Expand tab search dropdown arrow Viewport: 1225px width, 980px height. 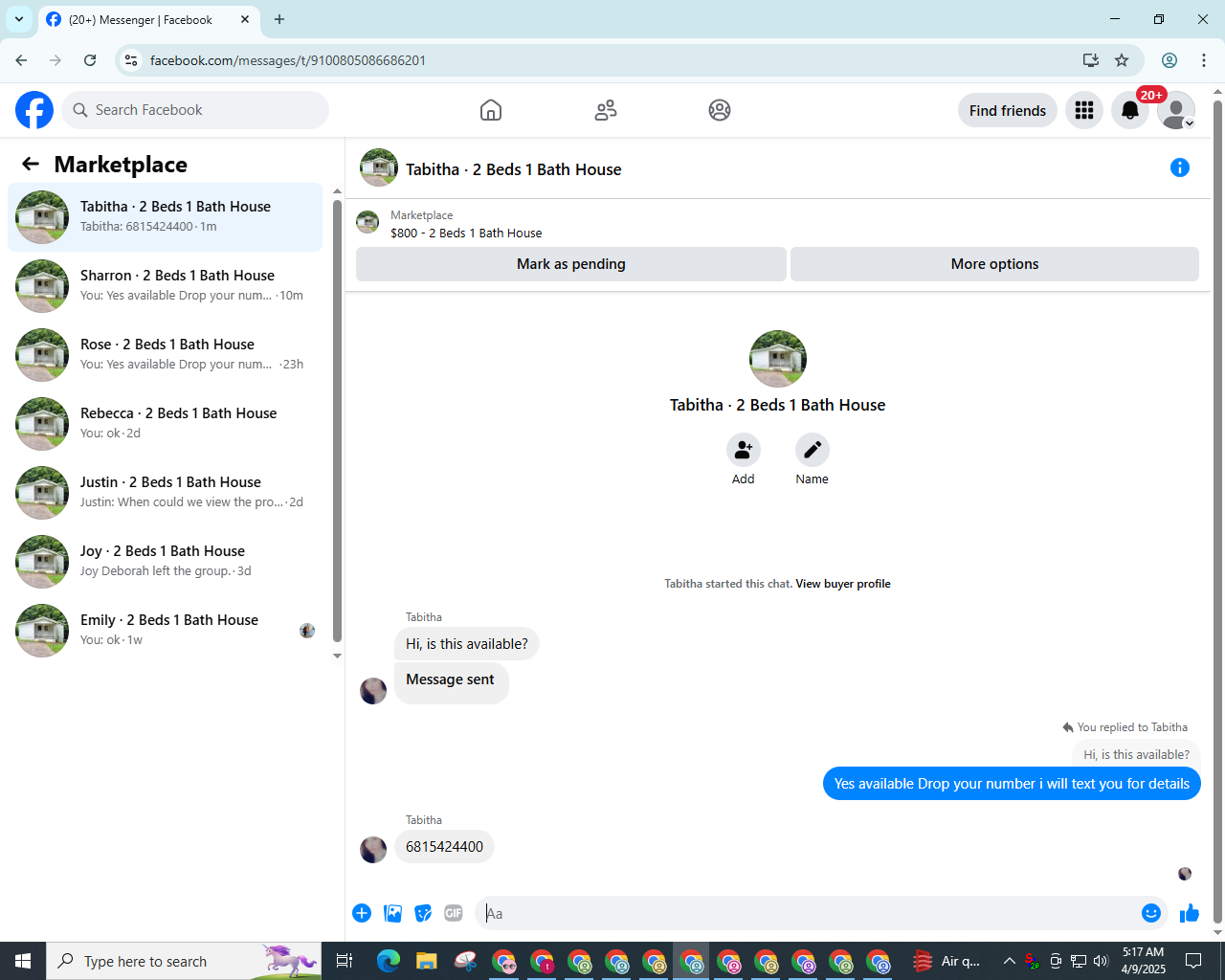tap(18, 19)
